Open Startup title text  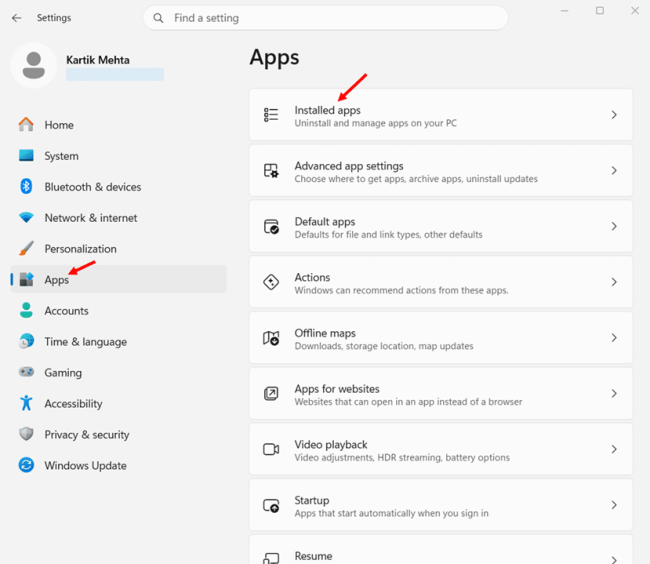click(312, 501)
